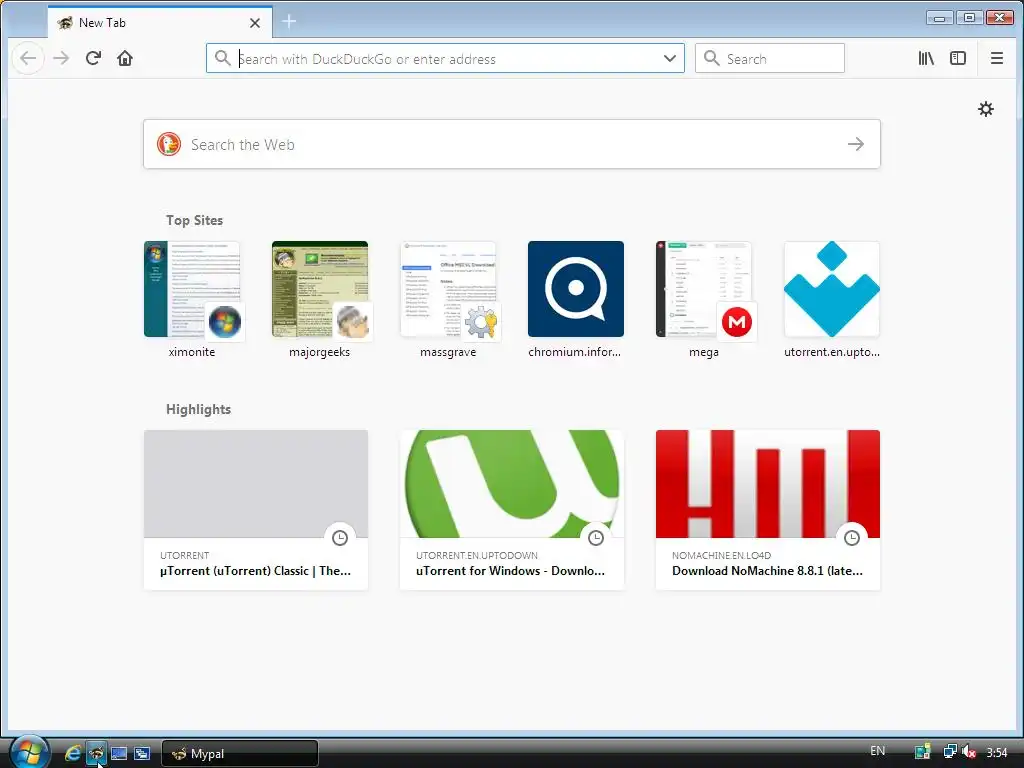The height and width of the screenshot is (768, 1024).
Task: Click the taskbar clock showing 3:54
Action: coord(997,753)
